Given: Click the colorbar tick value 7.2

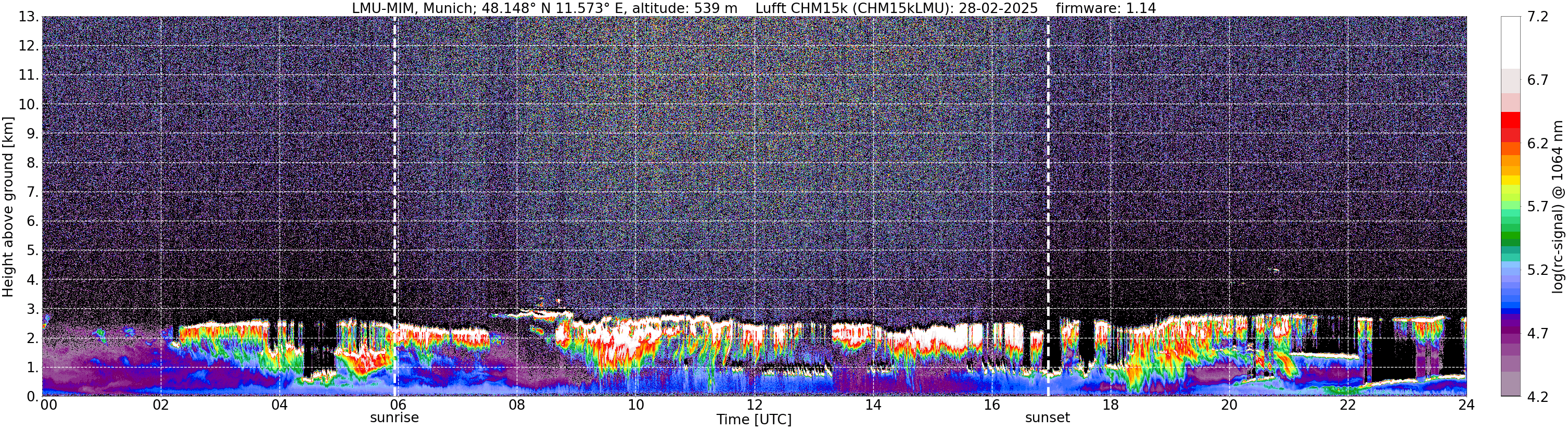Looking at the screenshot, I should (1538, 17).
